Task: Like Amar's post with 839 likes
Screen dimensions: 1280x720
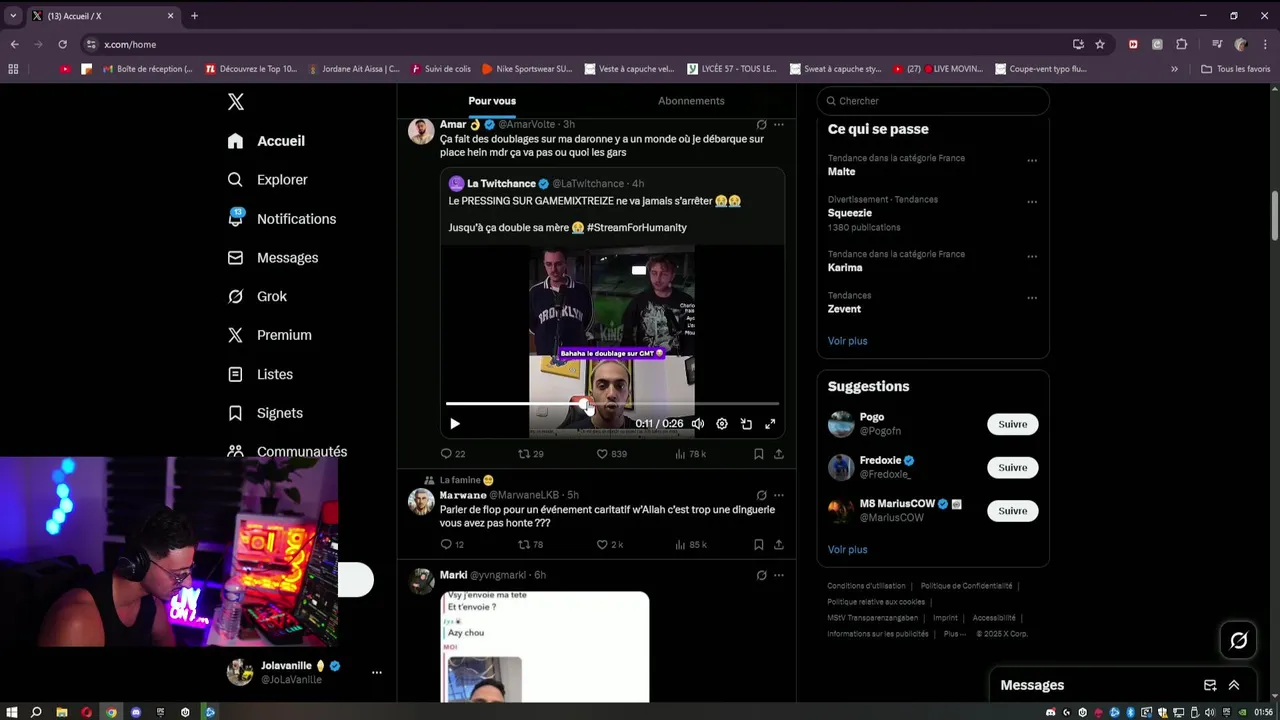Action: (x=611, y=454)
